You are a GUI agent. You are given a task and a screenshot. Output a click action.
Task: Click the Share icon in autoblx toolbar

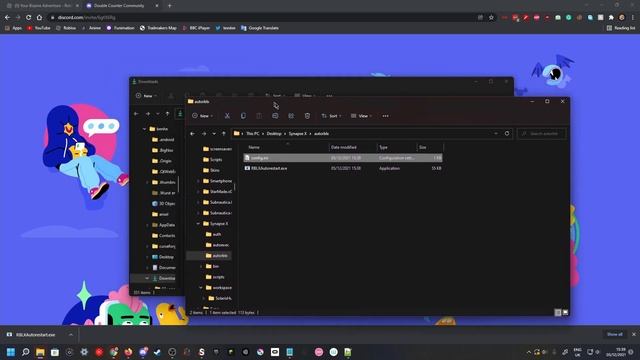pos(291,116)
